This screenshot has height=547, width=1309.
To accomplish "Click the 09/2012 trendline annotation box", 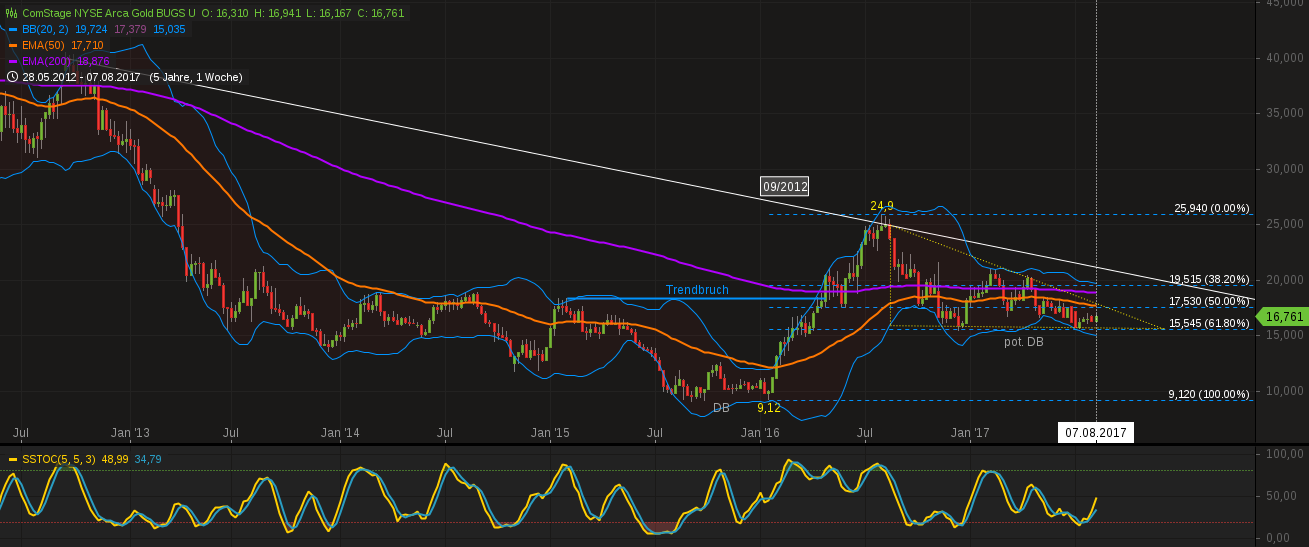I will point(784,186).
